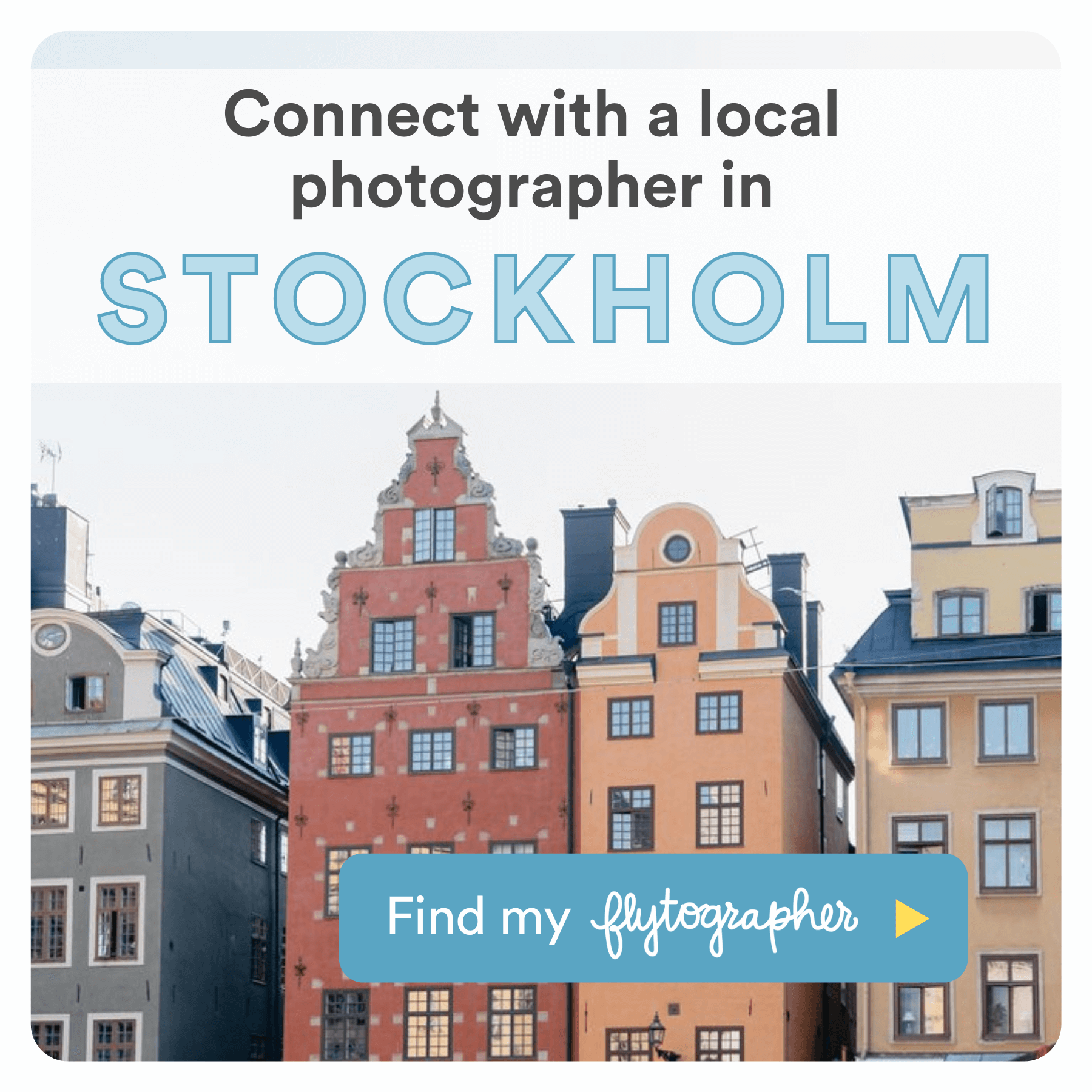Click the round window on orange building
This screenshot has width=1092, height=1092.
click(677, 550)
